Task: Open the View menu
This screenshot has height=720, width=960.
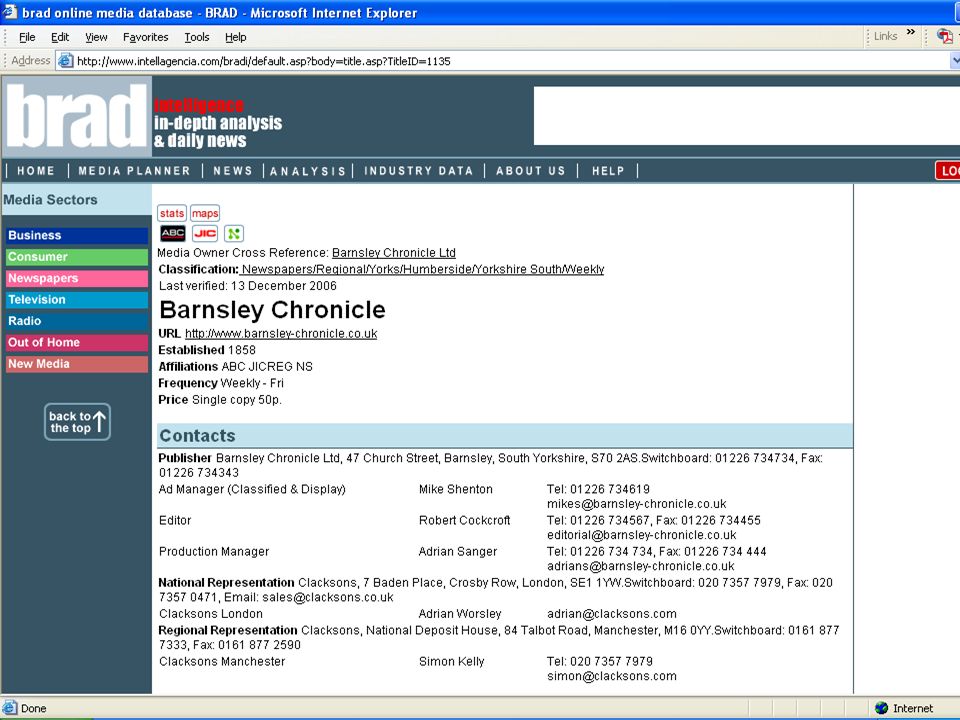Action: click(x=96, y=37)
